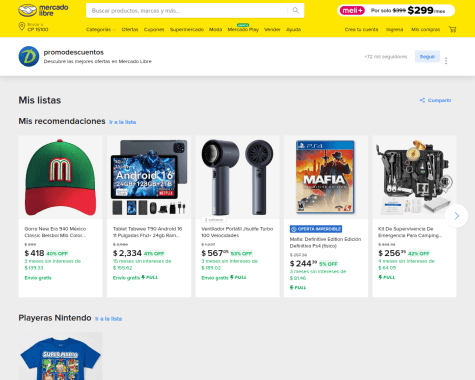The height and width of the screenshot is (380, 475).
Task: Open the Ayuda menu item
Action: click(x=293, y=30)
